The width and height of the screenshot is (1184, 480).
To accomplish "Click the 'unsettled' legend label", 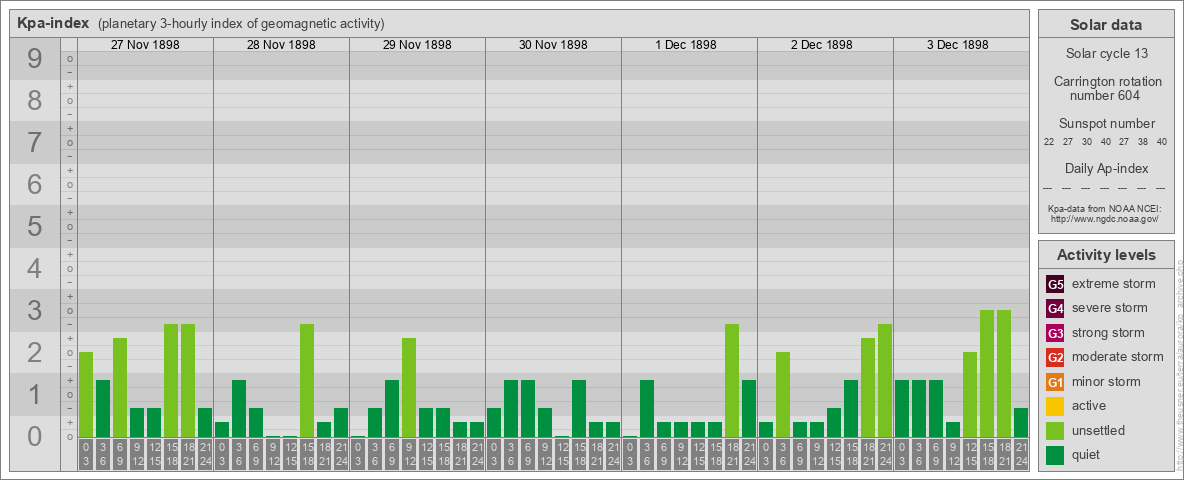I will pos(1099,431).
